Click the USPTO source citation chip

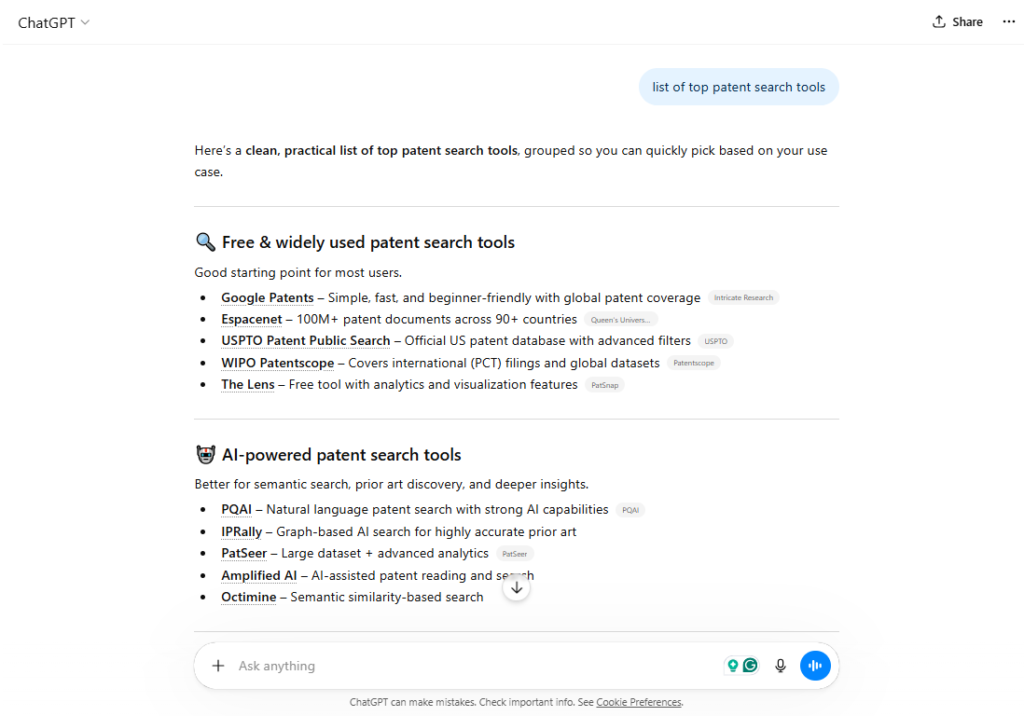(715, 342)
